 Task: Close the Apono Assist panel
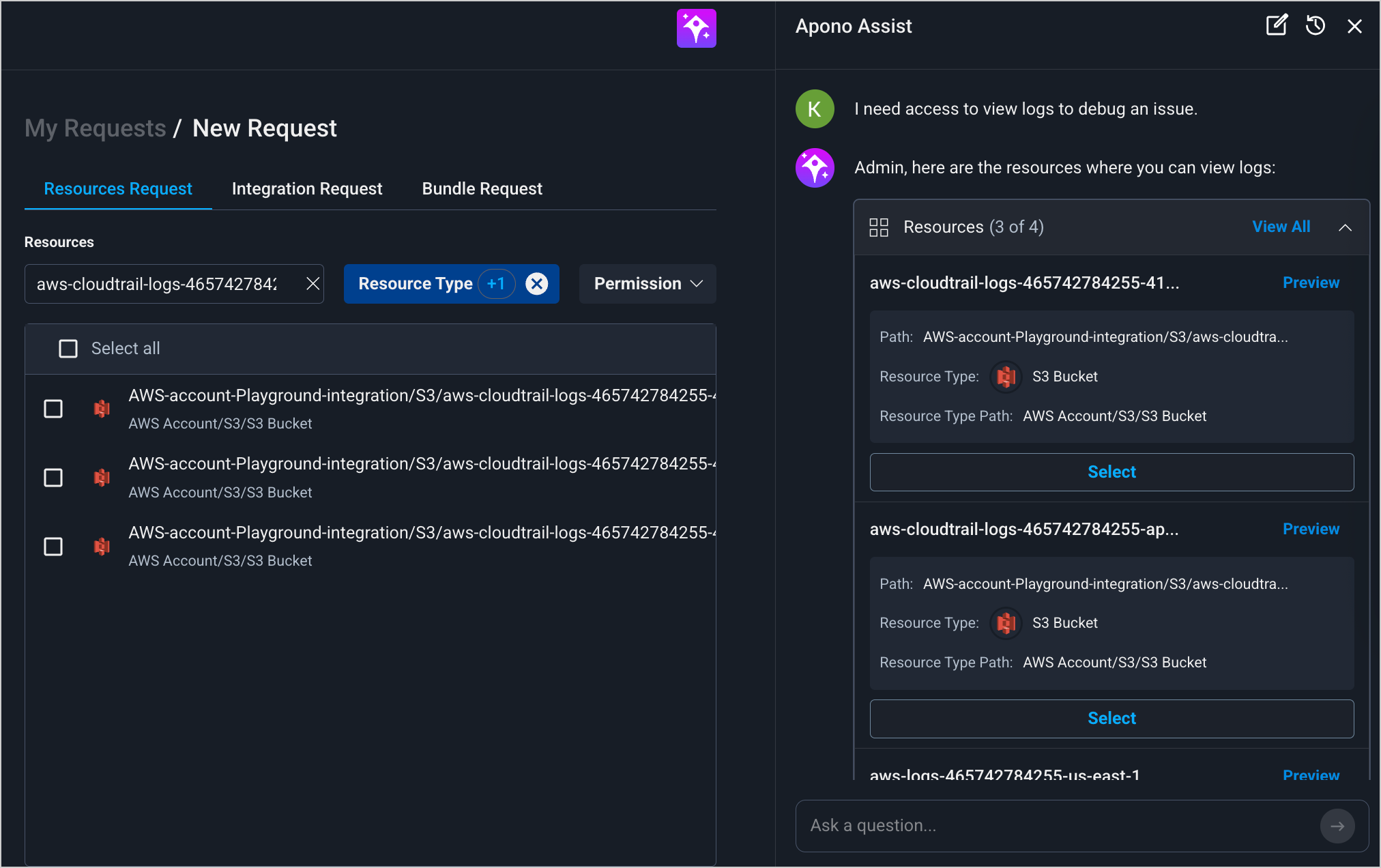click(1354, 26)
